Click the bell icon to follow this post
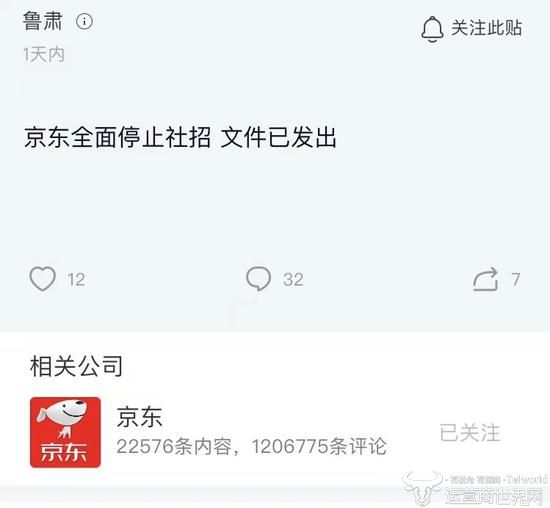Image resolution: width=550 pixels, height=508 pixels. point(432,29)
